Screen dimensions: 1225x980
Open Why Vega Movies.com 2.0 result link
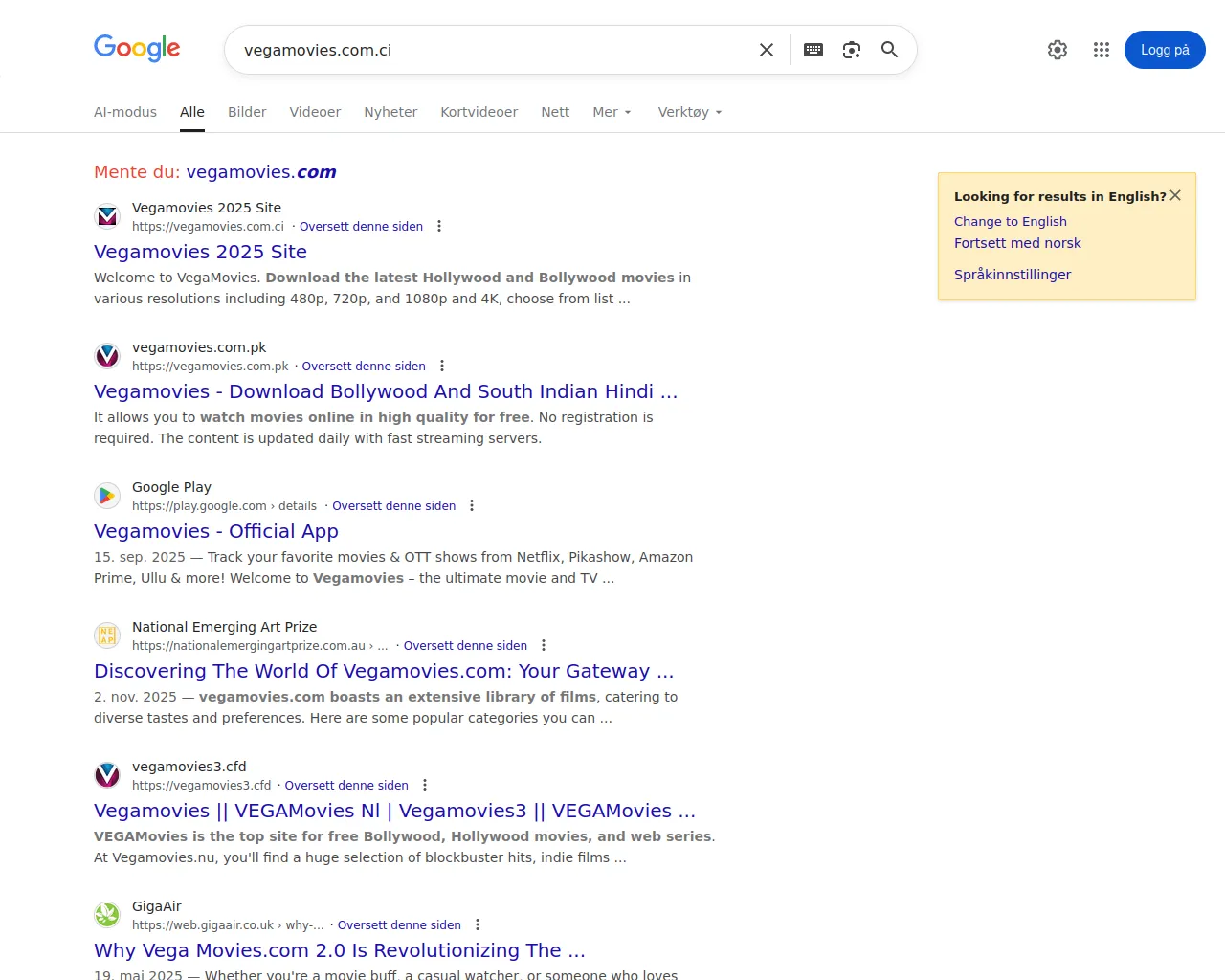[x=340, y=950]
